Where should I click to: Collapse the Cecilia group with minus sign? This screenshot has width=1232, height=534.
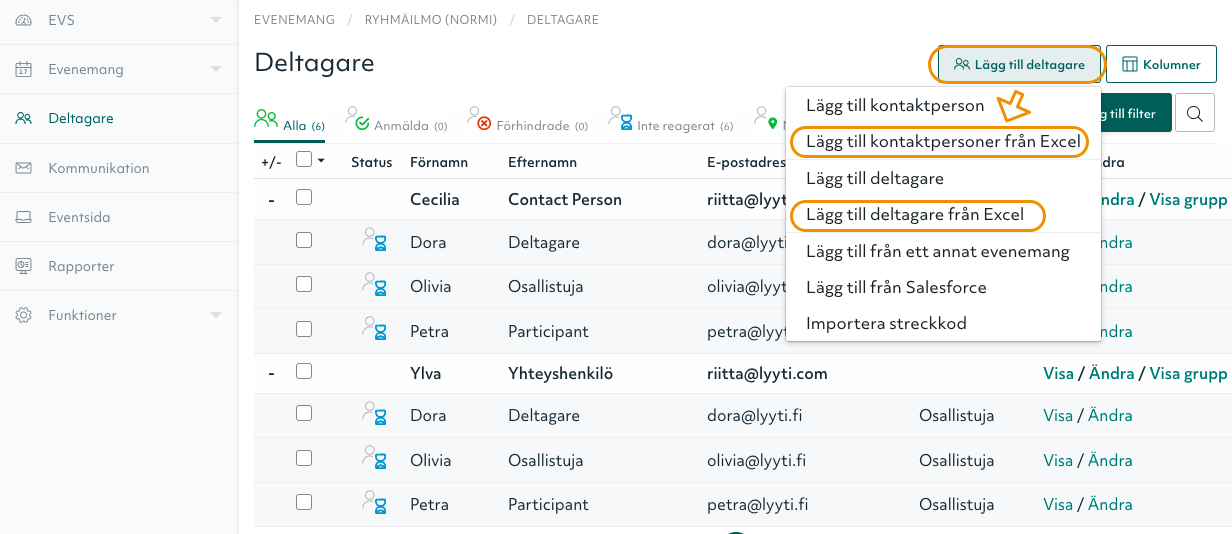pyautogui.click(x=271, y=200)
